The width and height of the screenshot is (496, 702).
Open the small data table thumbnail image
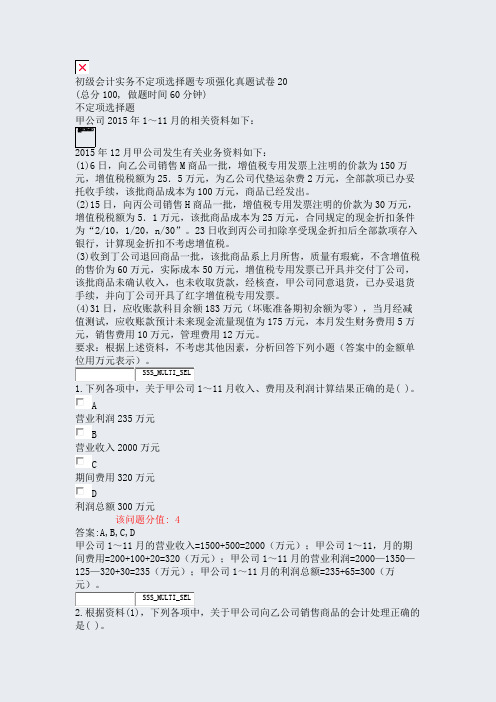tap(85, 137)
